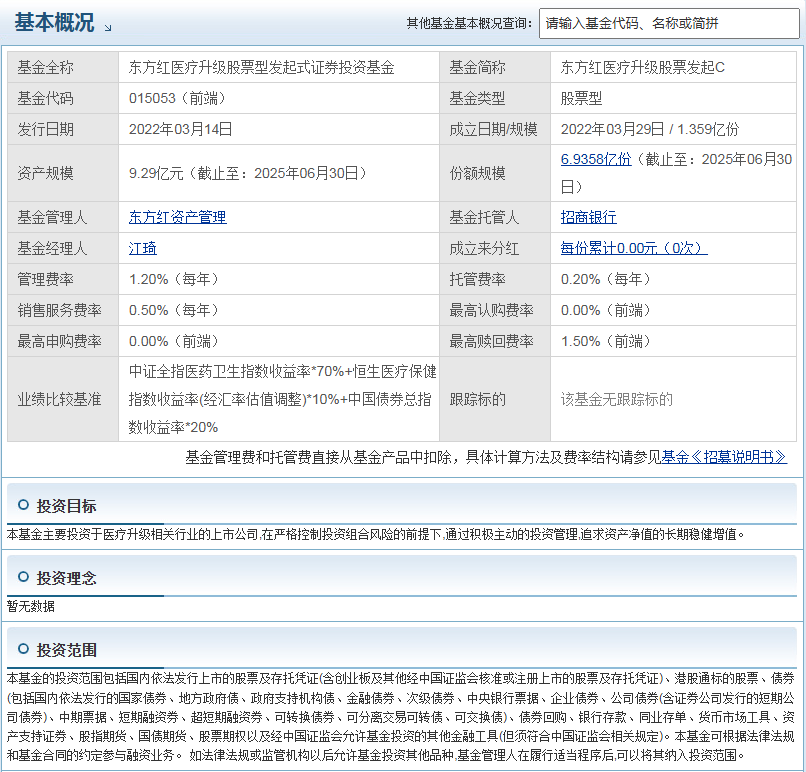The image size is (806, 772).
Task: Select the fund code value 015053（前端）
Action: pos(177,98)
